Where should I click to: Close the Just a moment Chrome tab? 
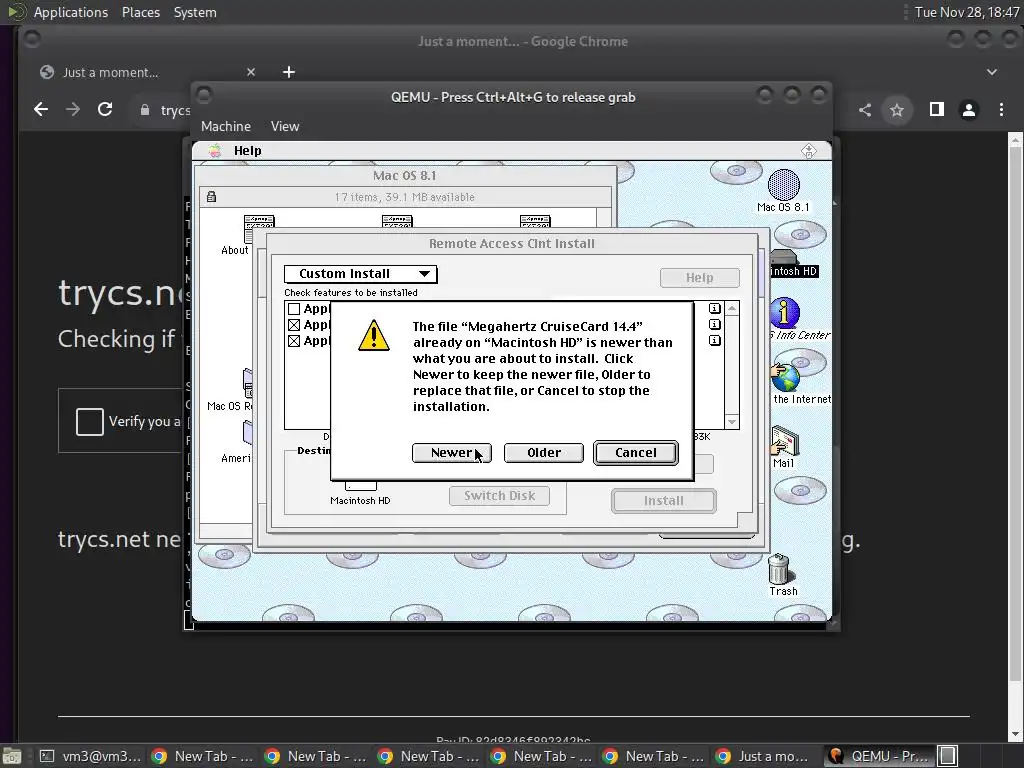coord(251,72)
